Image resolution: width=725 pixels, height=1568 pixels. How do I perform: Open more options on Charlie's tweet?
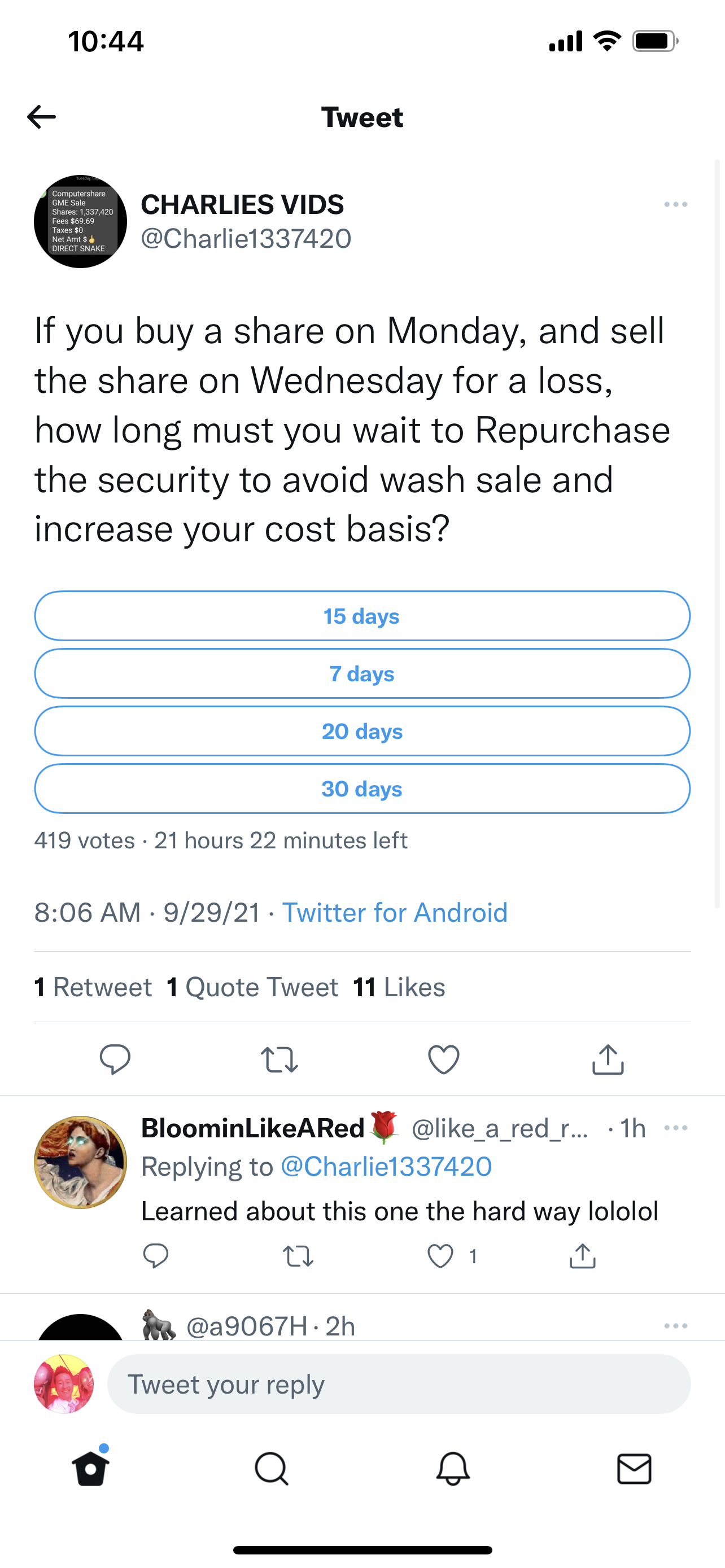[676, 204]
